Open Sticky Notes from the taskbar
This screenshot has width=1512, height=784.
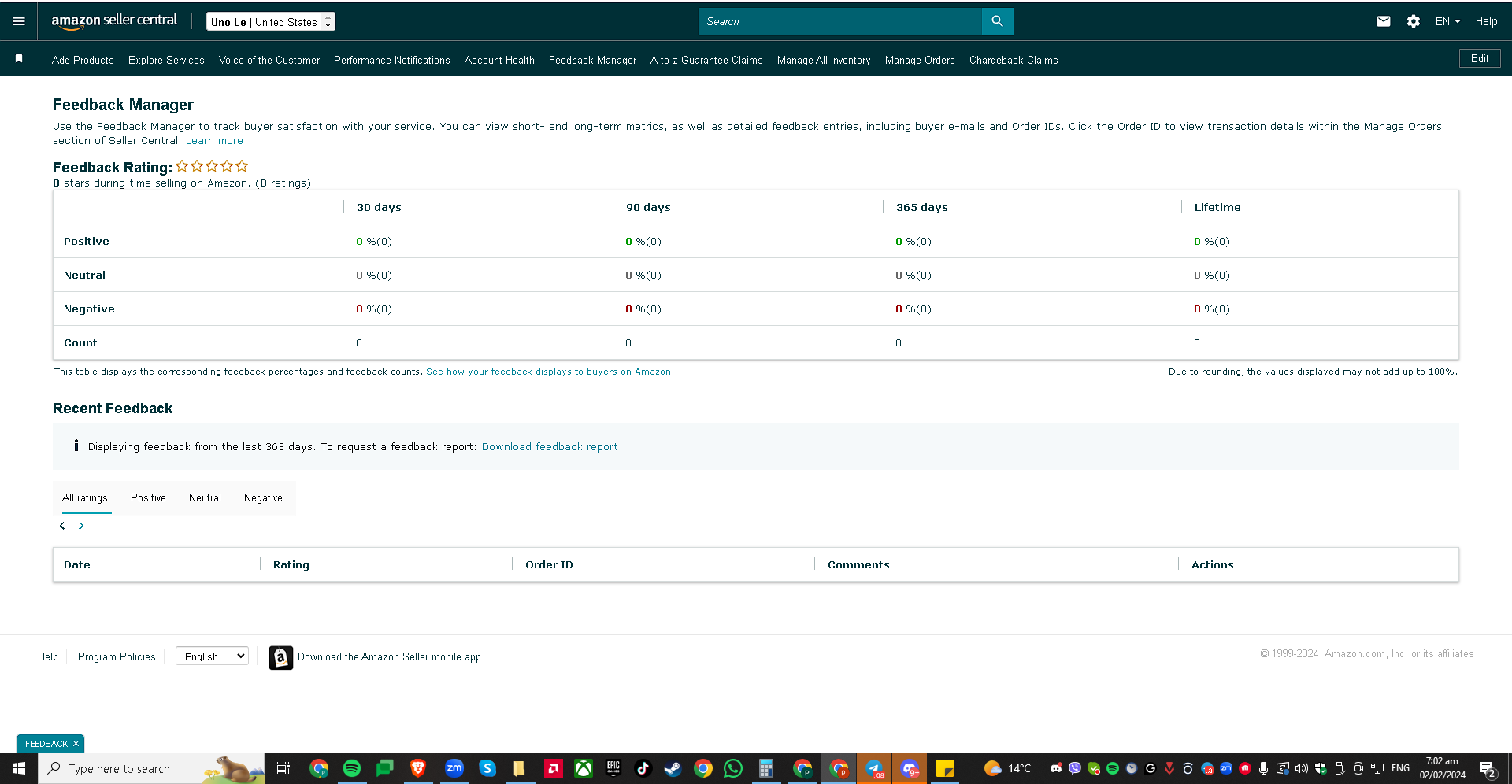[944, 768]
